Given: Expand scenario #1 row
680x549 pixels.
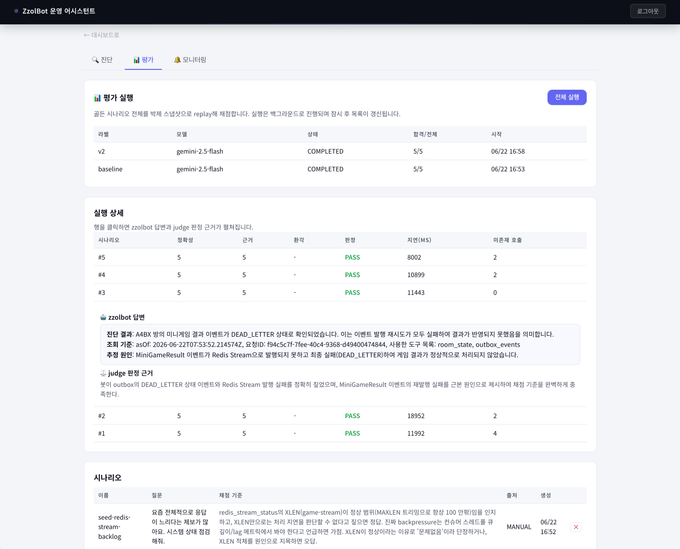Looking at the screenshot, I should (x=340, y=433).
